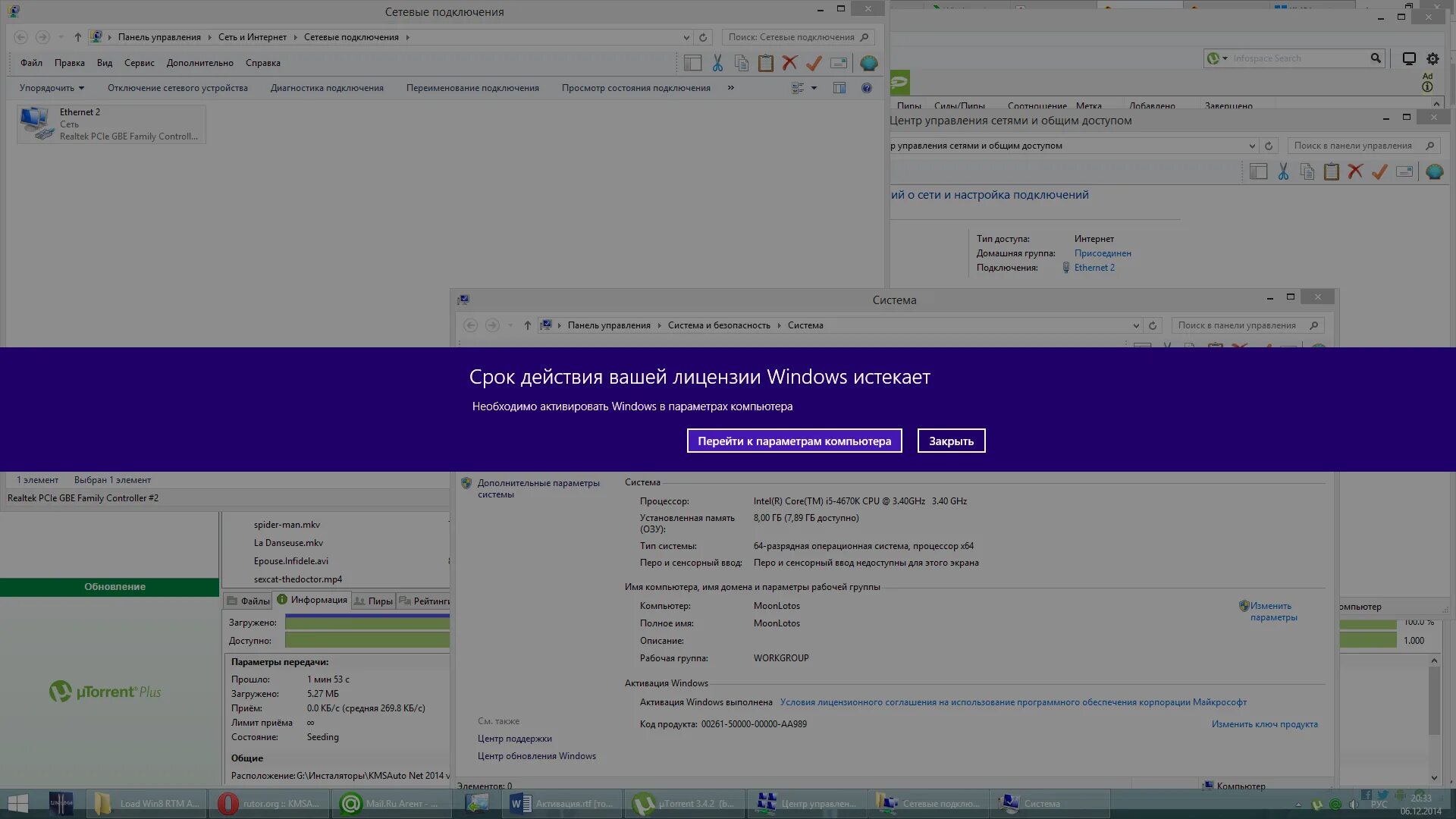Expand address dropdown in Система window
Screen dimensions: 1456x819
click(1136, 325)
